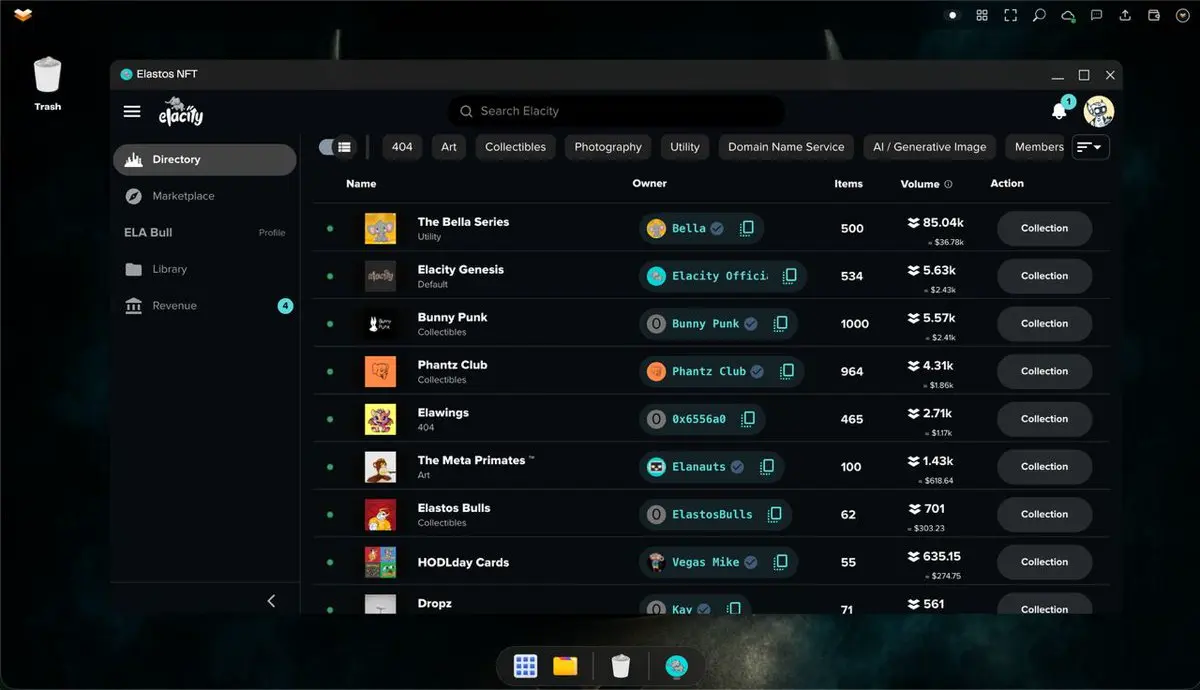Viewport: 1200px width, 690px height.
Task: Click the Volume column header
Action: pos(920,184)
